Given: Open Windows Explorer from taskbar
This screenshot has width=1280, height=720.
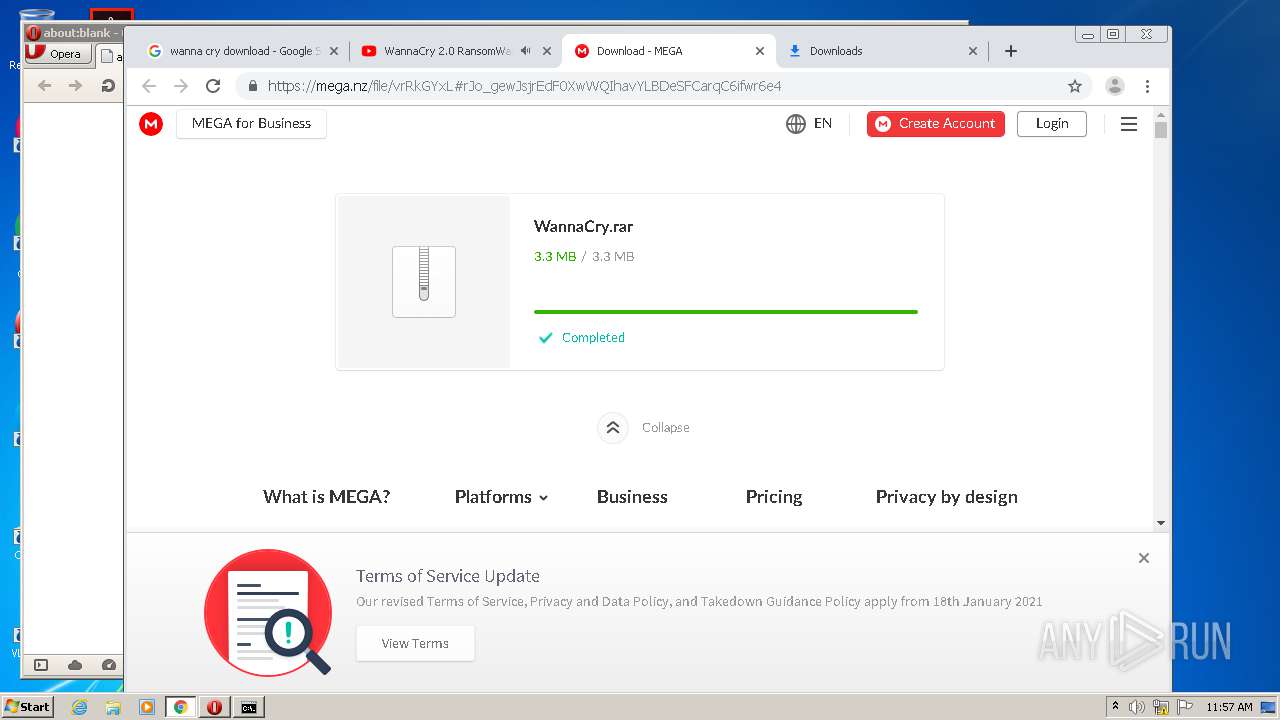Looking at the screenshot, I should [x=113, y=707].
